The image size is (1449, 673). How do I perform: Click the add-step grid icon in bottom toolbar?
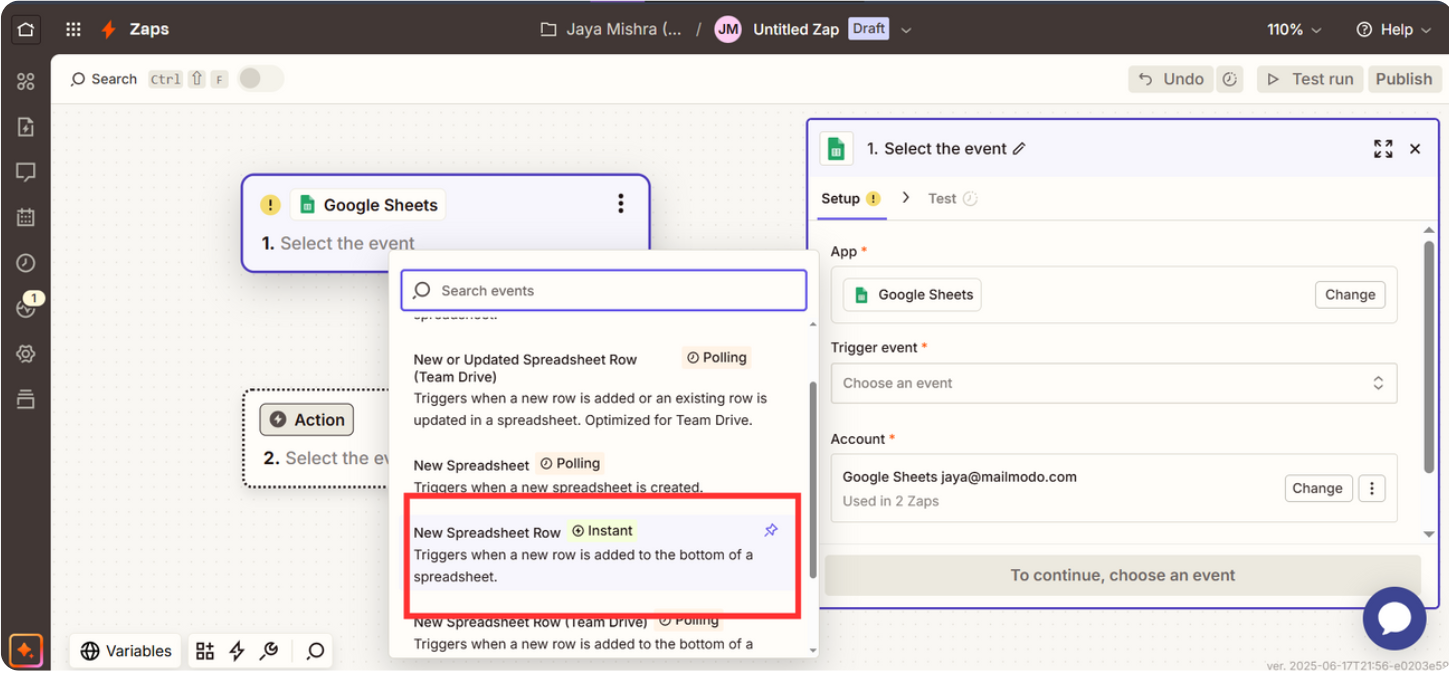205,651
